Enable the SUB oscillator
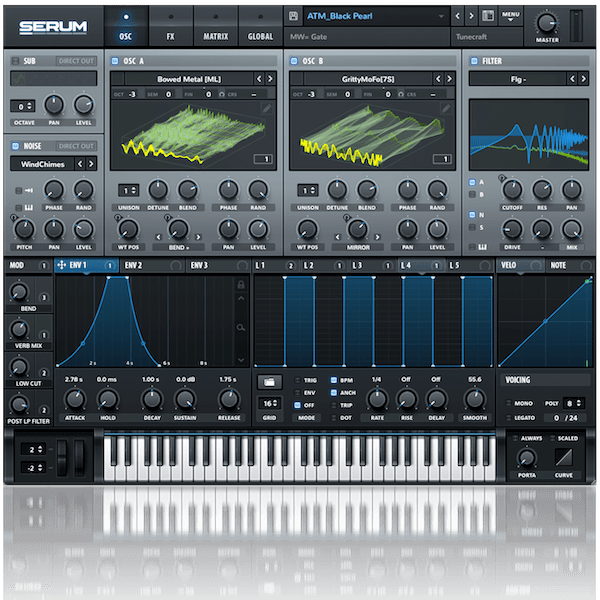The height and width of the screenshot is (600, 600). [x=16, y=61]
